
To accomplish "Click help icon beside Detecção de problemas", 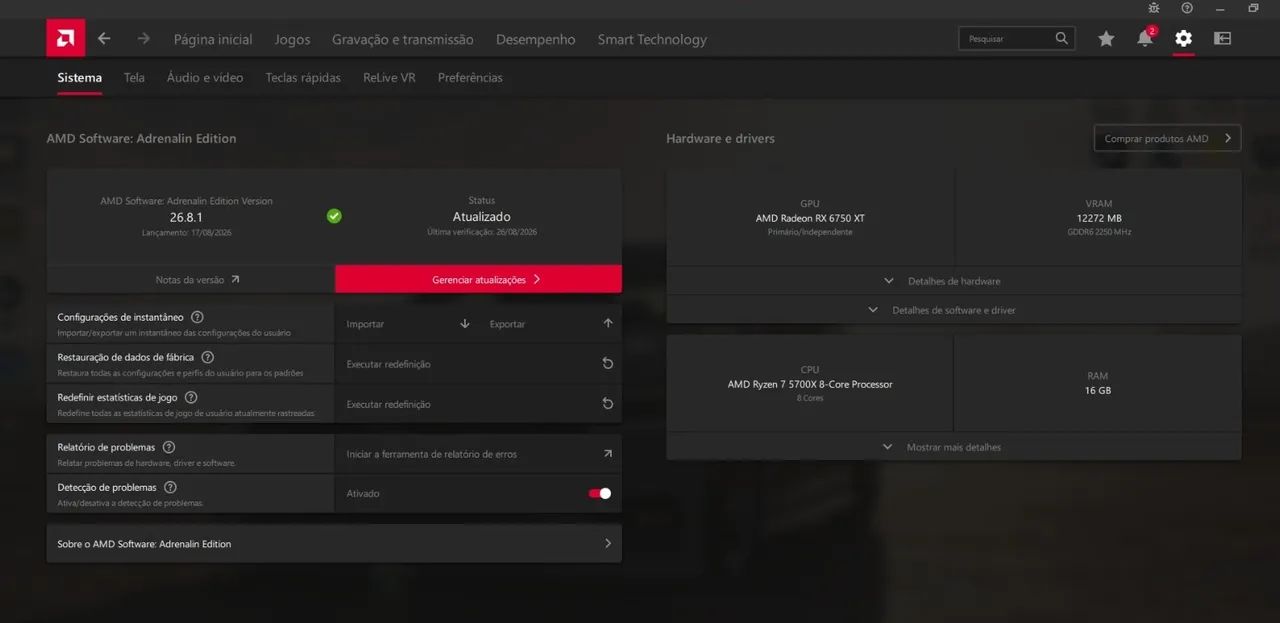I will pyautogui.click(x=170, y=487).
